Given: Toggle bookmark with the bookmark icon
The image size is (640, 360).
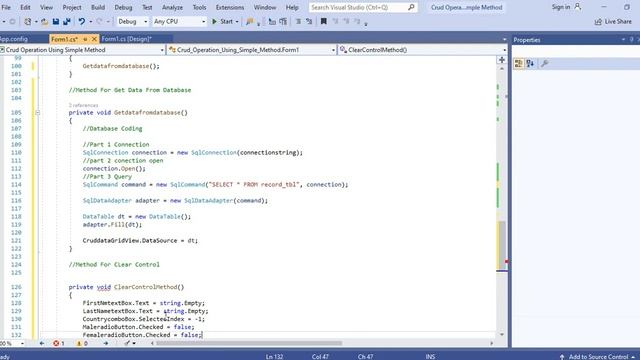Looking at the screenshot, I should (324, 22).
